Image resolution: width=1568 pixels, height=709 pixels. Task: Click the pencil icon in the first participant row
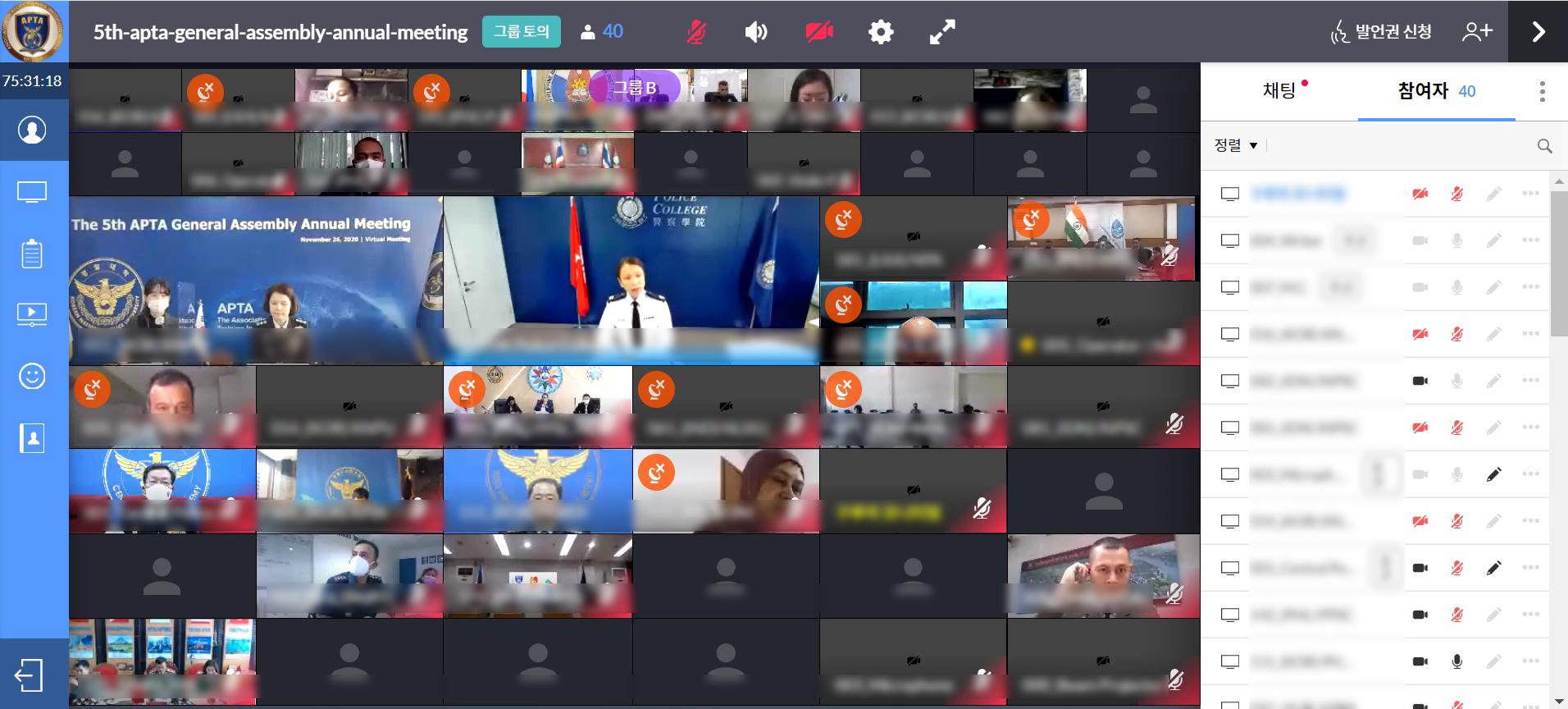[1494, 194]
